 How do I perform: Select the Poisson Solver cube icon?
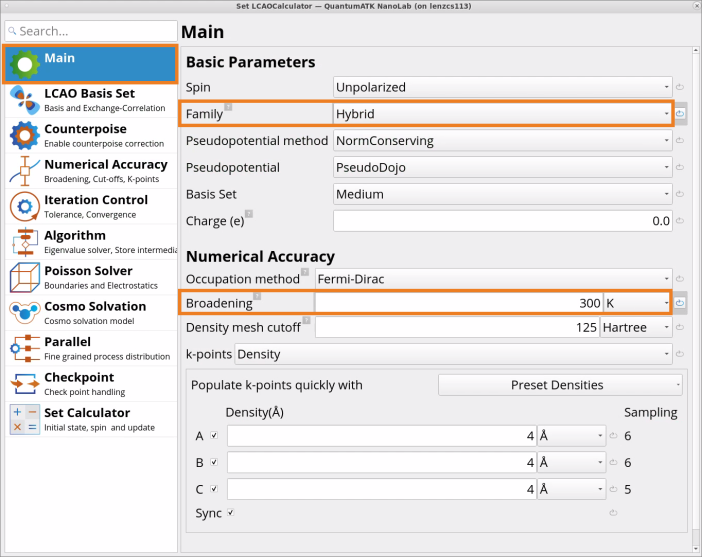tap(24, 278)
